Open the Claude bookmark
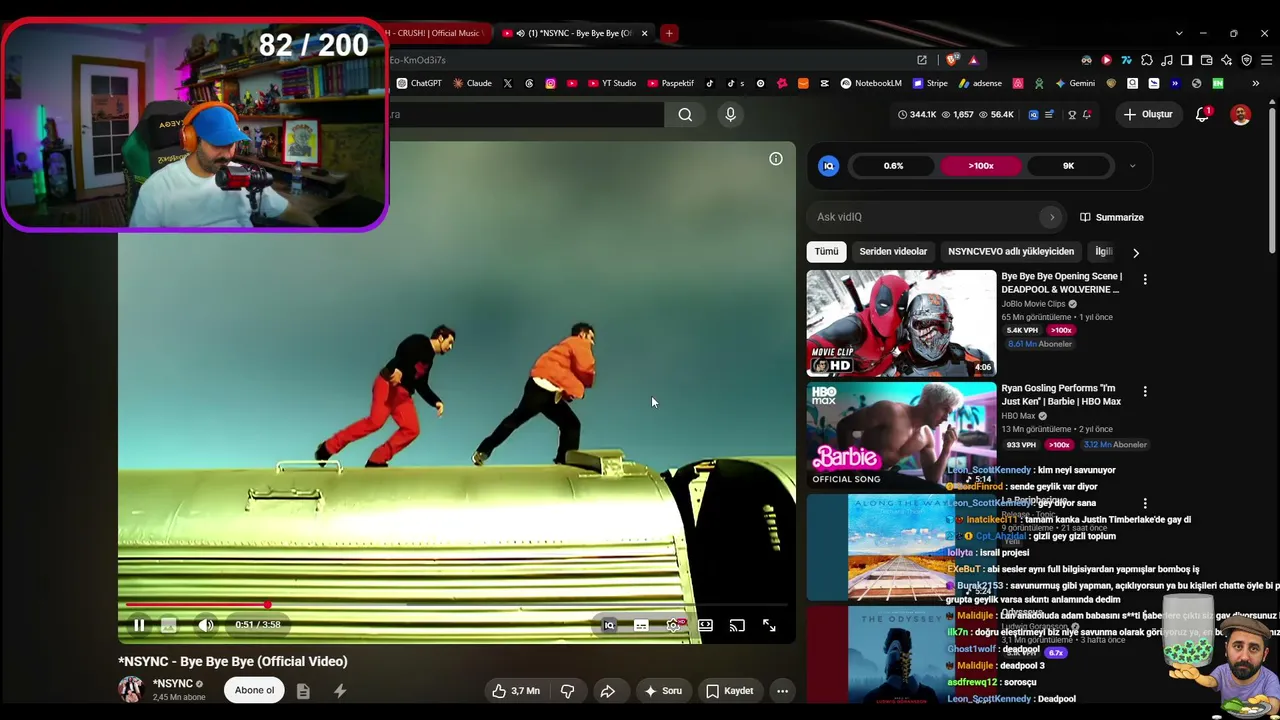 pos(470,83)
